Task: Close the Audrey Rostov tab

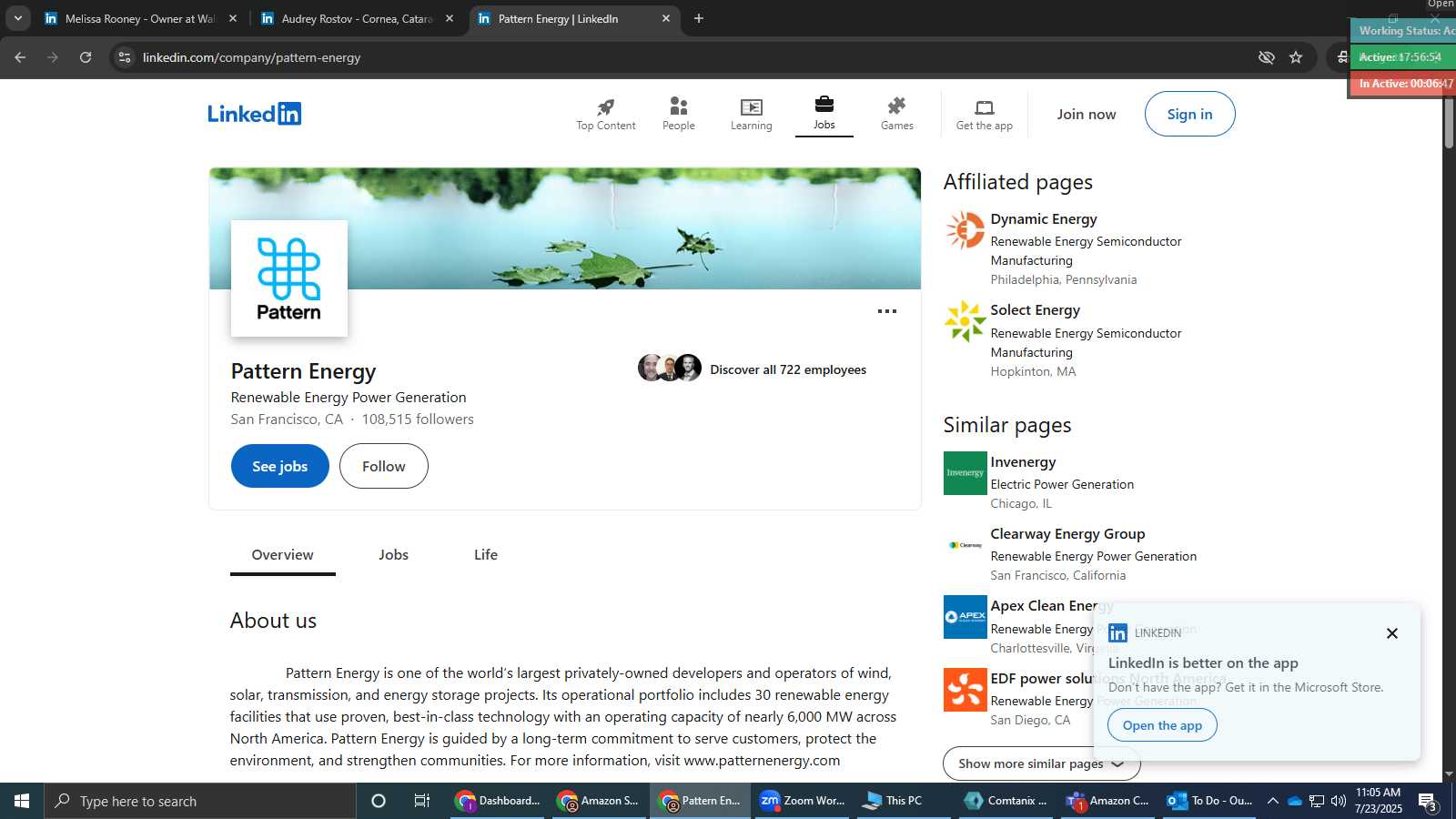Action: click(x=449, y=18)
